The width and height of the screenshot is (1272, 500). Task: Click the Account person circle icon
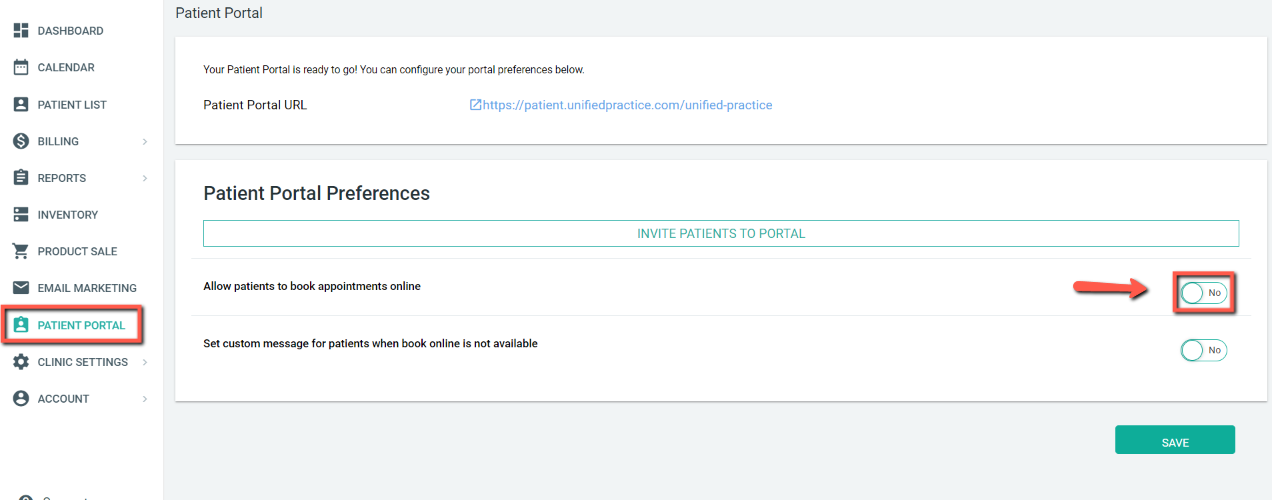pos(20,398)
